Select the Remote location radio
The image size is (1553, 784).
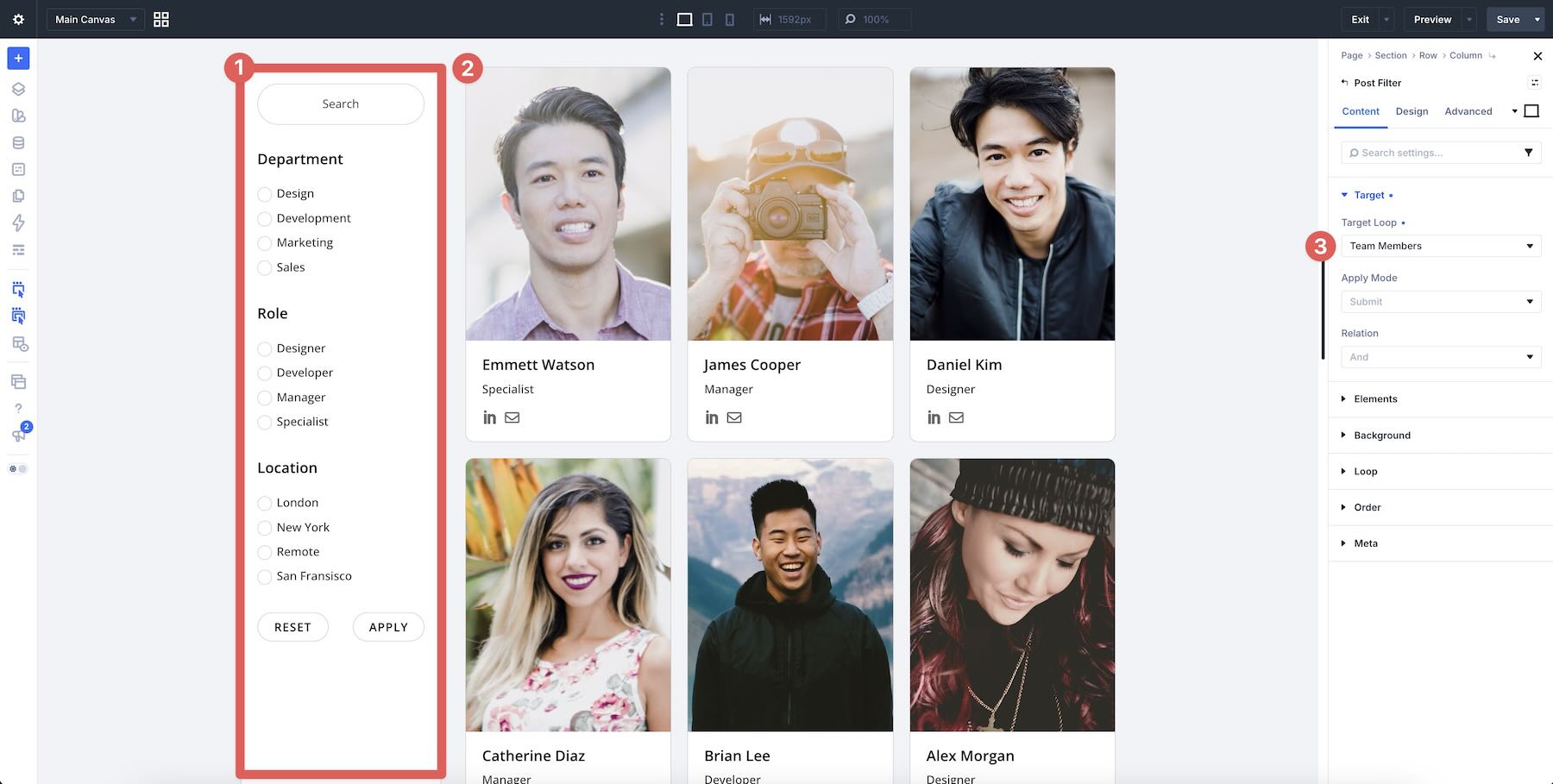click(x=264, y=552)
